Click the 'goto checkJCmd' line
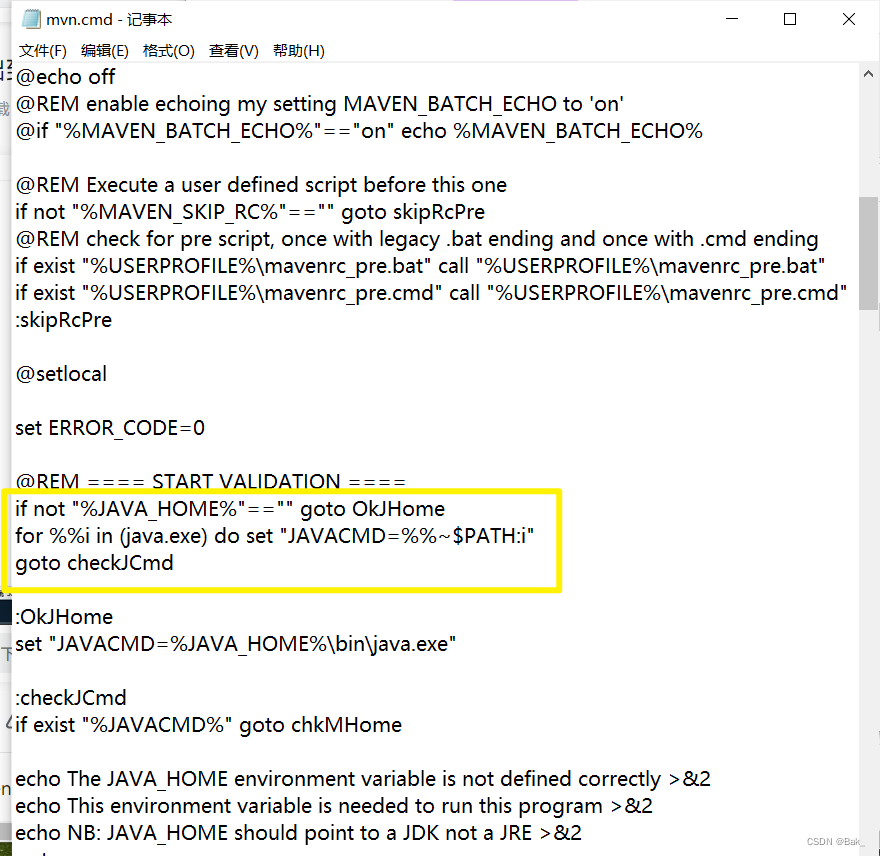 (x=94, y=563)
